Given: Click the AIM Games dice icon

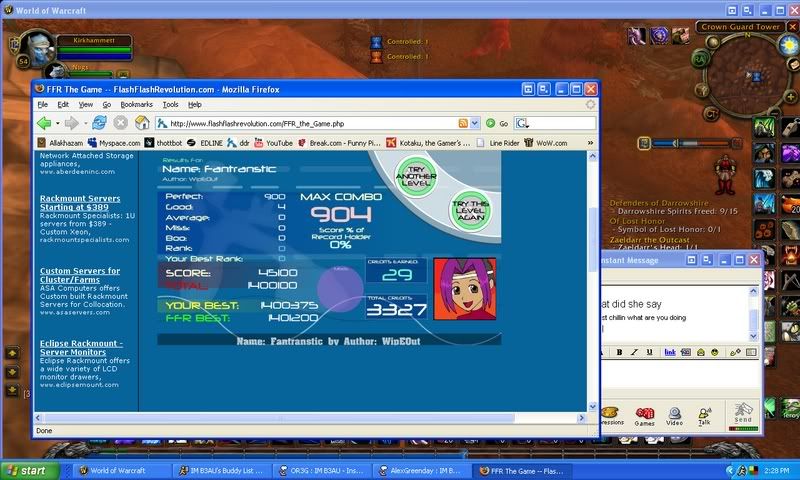Looking at the screenshot, I should click(645, 413).
